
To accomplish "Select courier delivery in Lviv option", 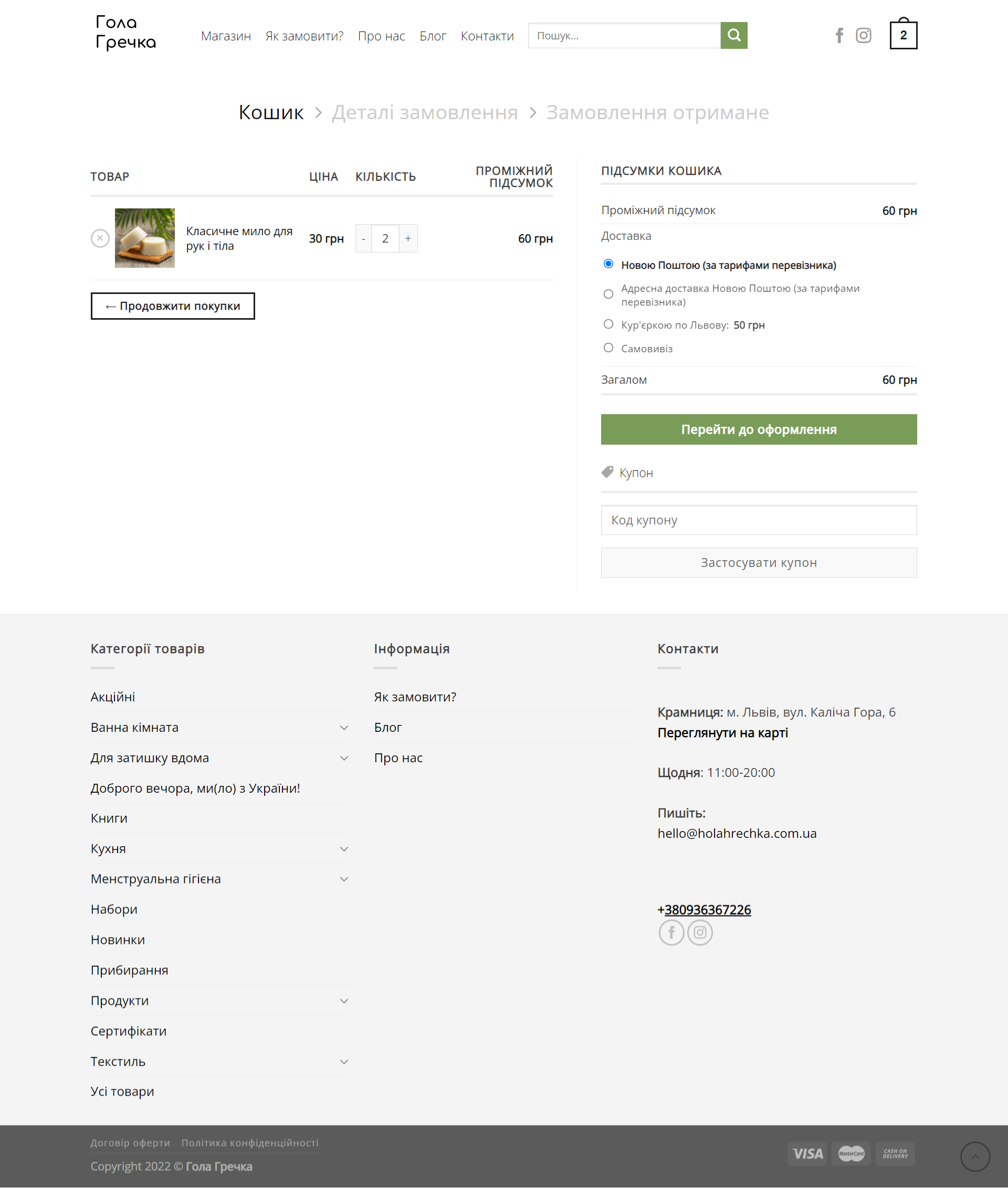I will [x=608, y=324].
